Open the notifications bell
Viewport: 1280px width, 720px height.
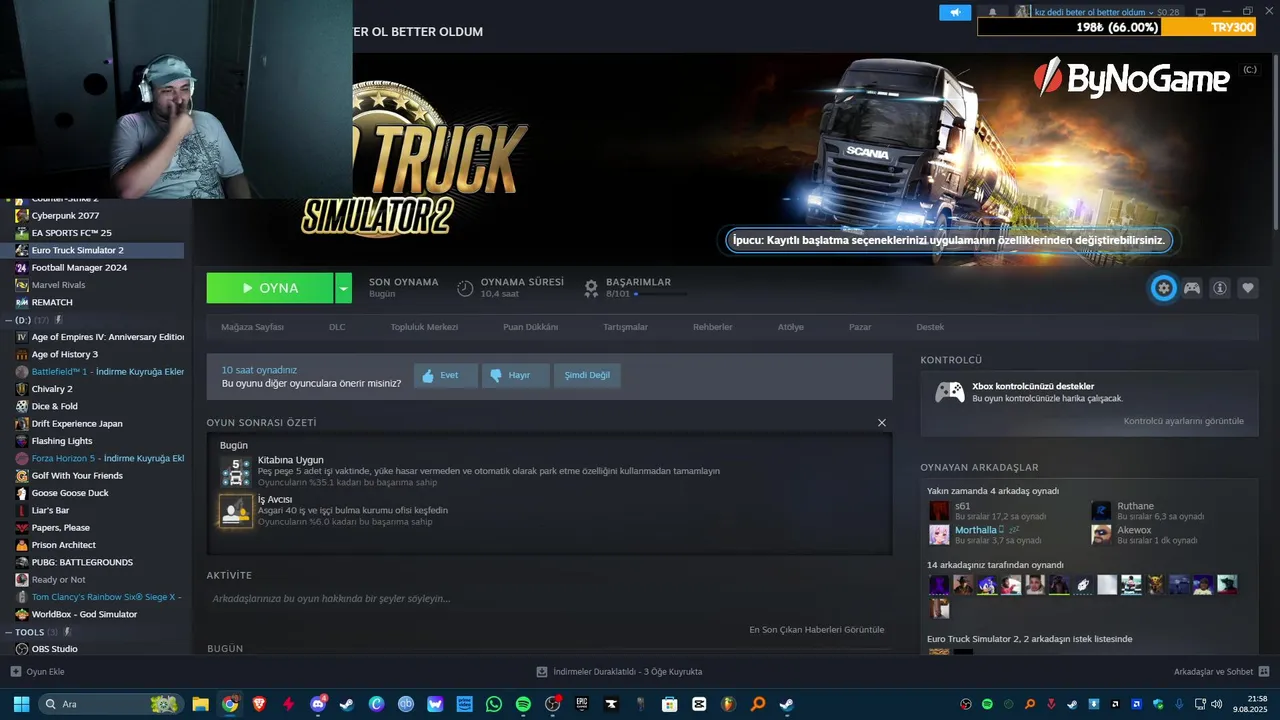tap(992, 12)
